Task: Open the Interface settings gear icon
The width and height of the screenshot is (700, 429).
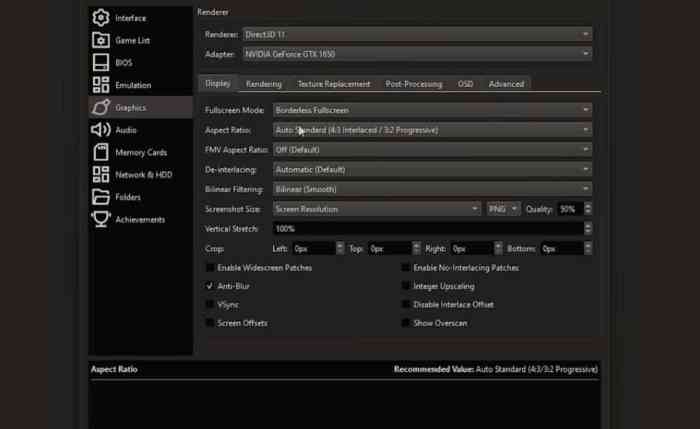Action: [x=100, y=18]
